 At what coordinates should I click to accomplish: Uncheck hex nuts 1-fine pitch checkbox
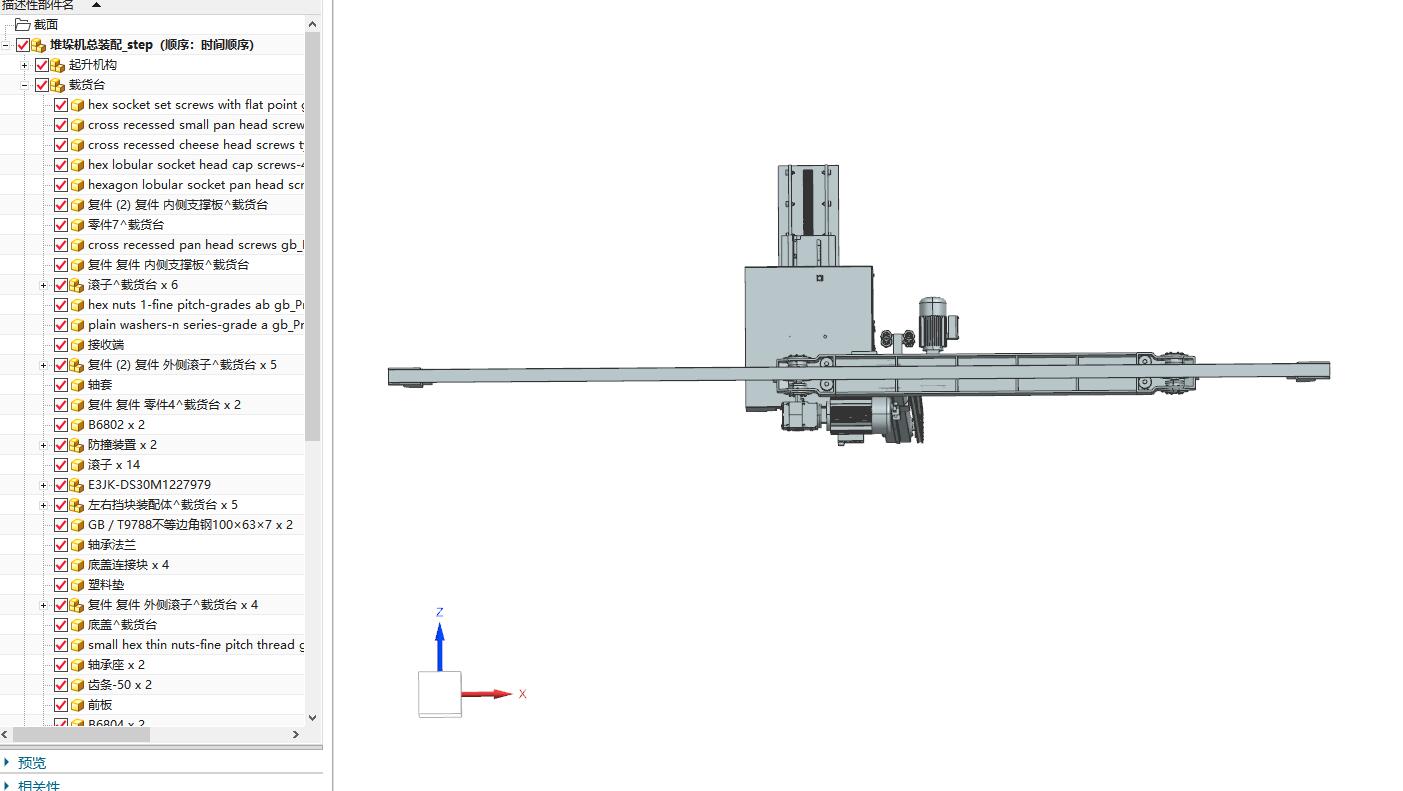[x=61, y=305]
